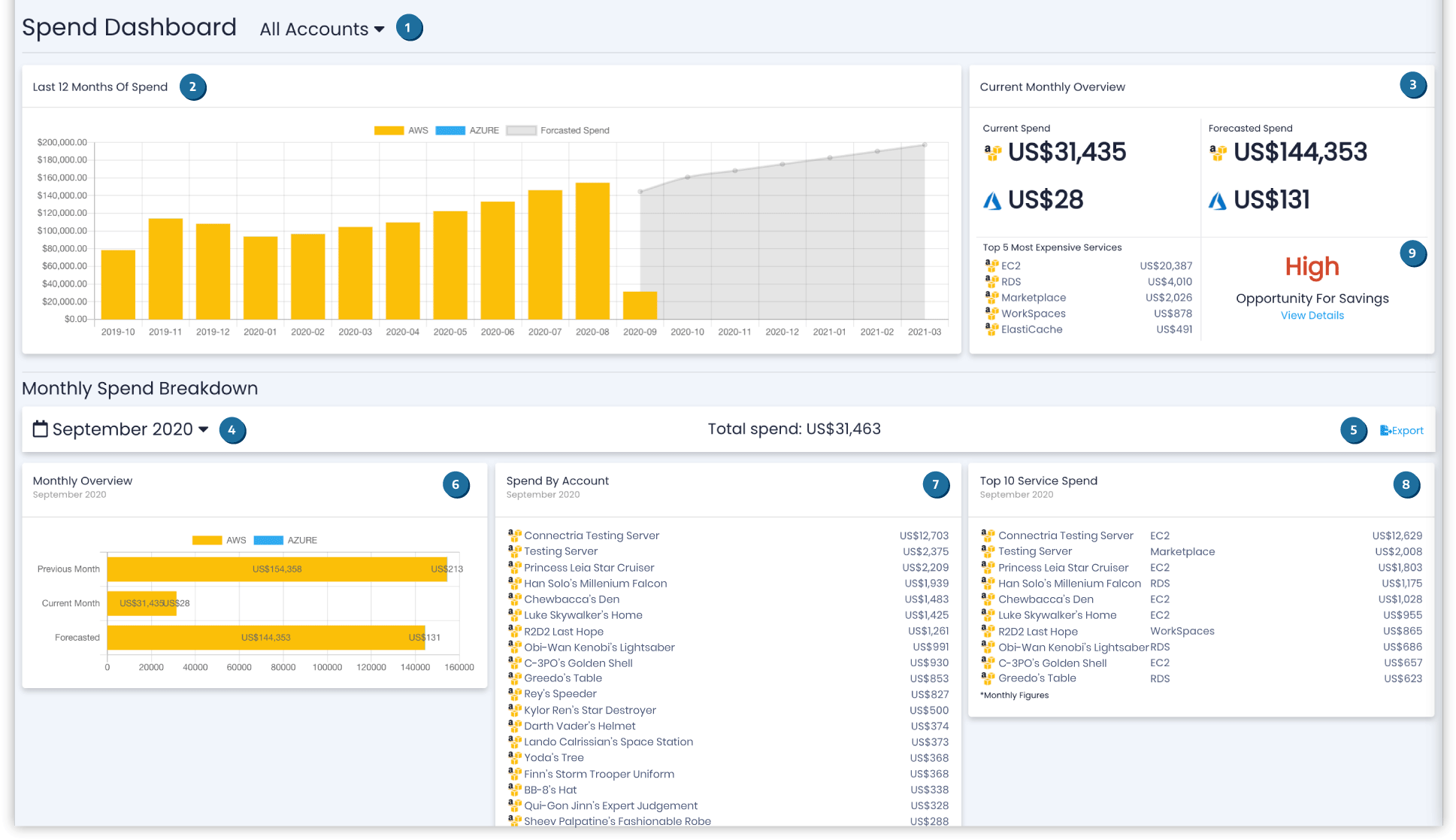Select Qui-Gon Jinn's Expert Judgement account
The height and width of the screenshot is (840, 1456).
(x=728, y=805)
